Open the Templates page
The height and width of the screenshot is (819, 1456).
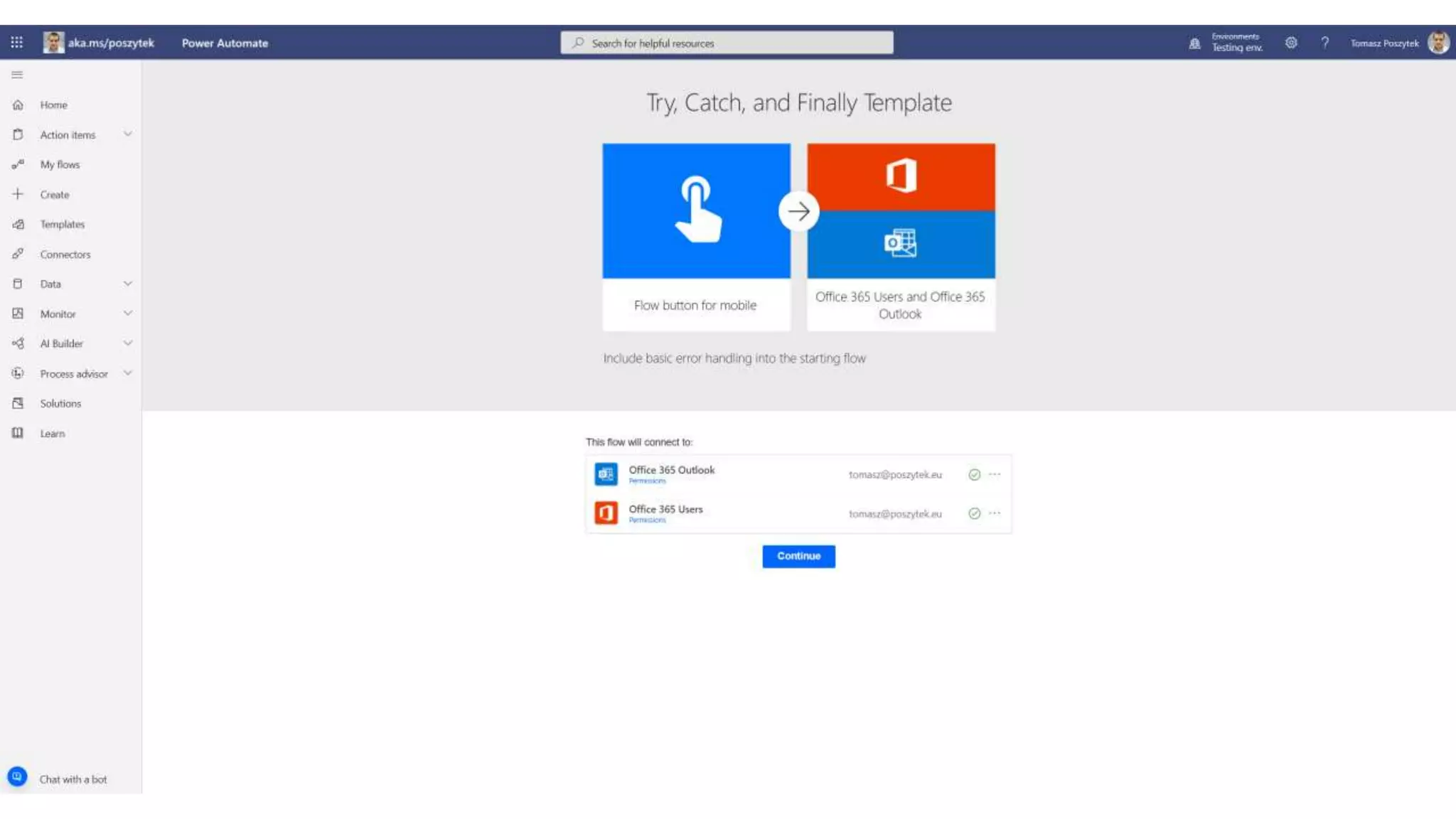click(x=62, y=224)
